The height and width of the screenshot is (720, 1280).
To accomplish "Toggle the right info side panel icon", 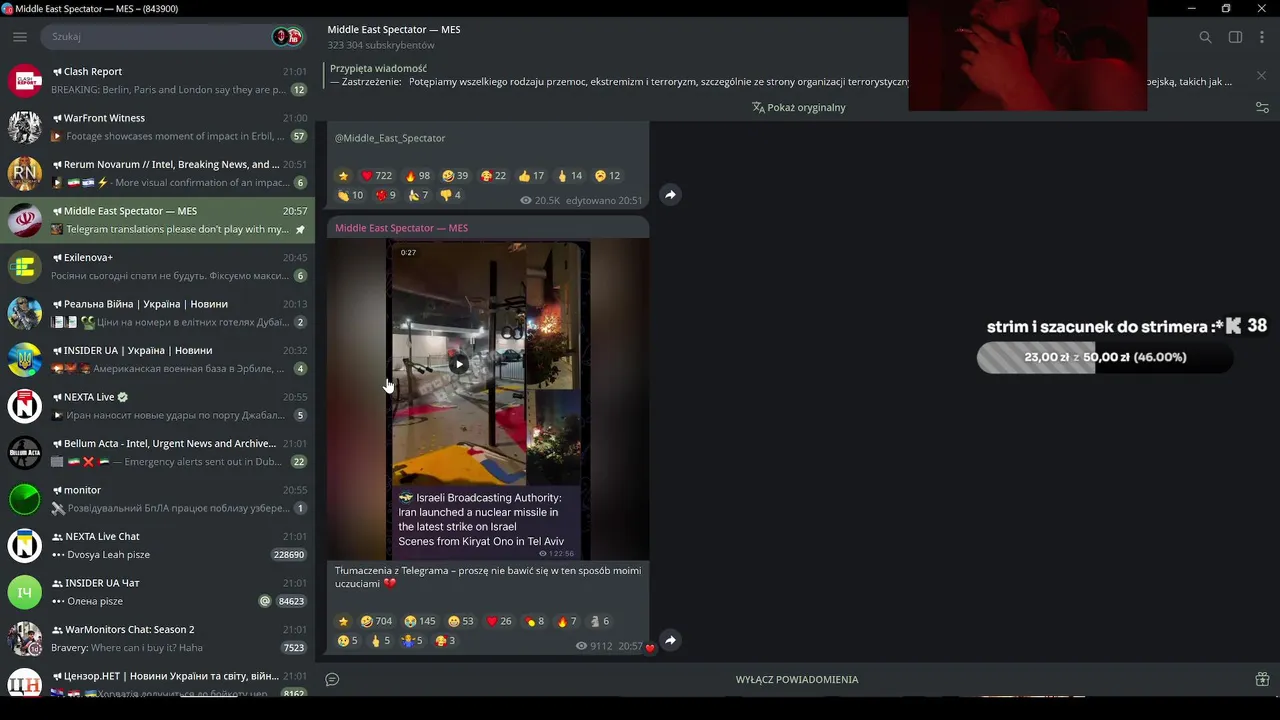I will tap(1235, 37).
